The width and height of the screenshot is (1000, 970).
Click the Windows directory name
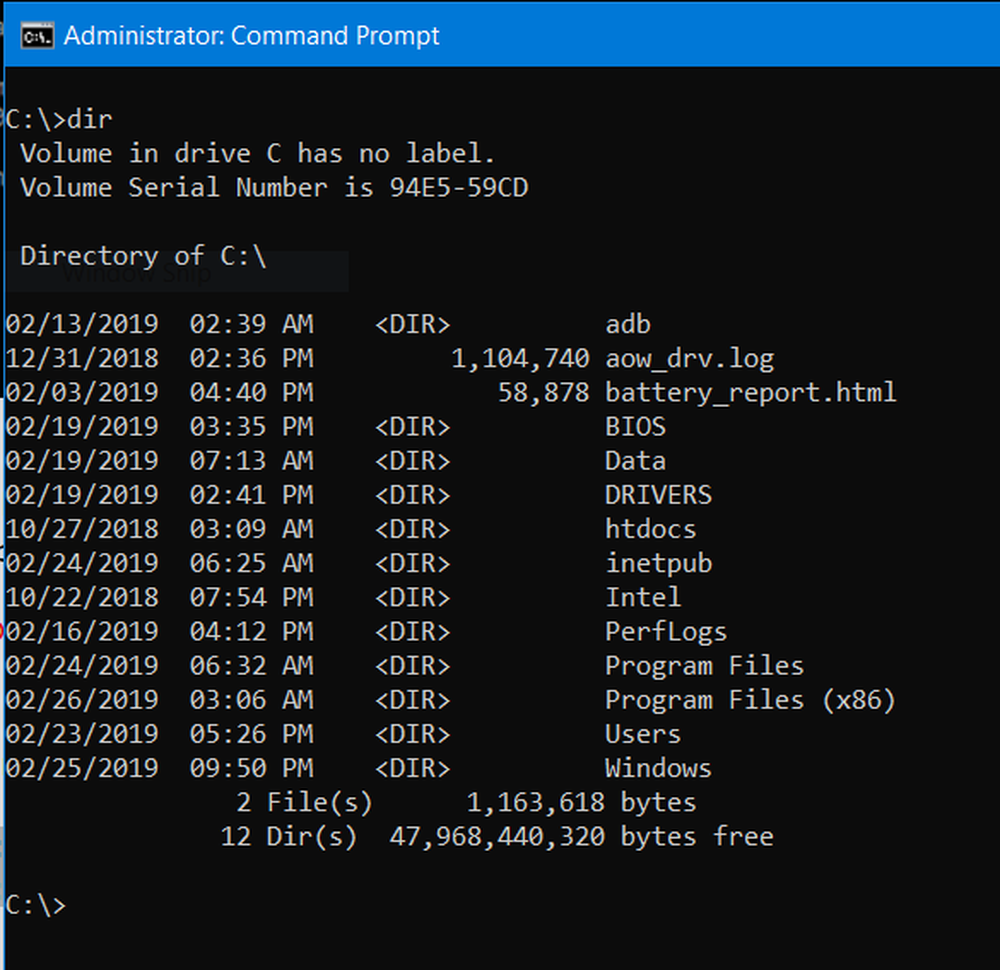pyautogui.click(x=658, y=768)
